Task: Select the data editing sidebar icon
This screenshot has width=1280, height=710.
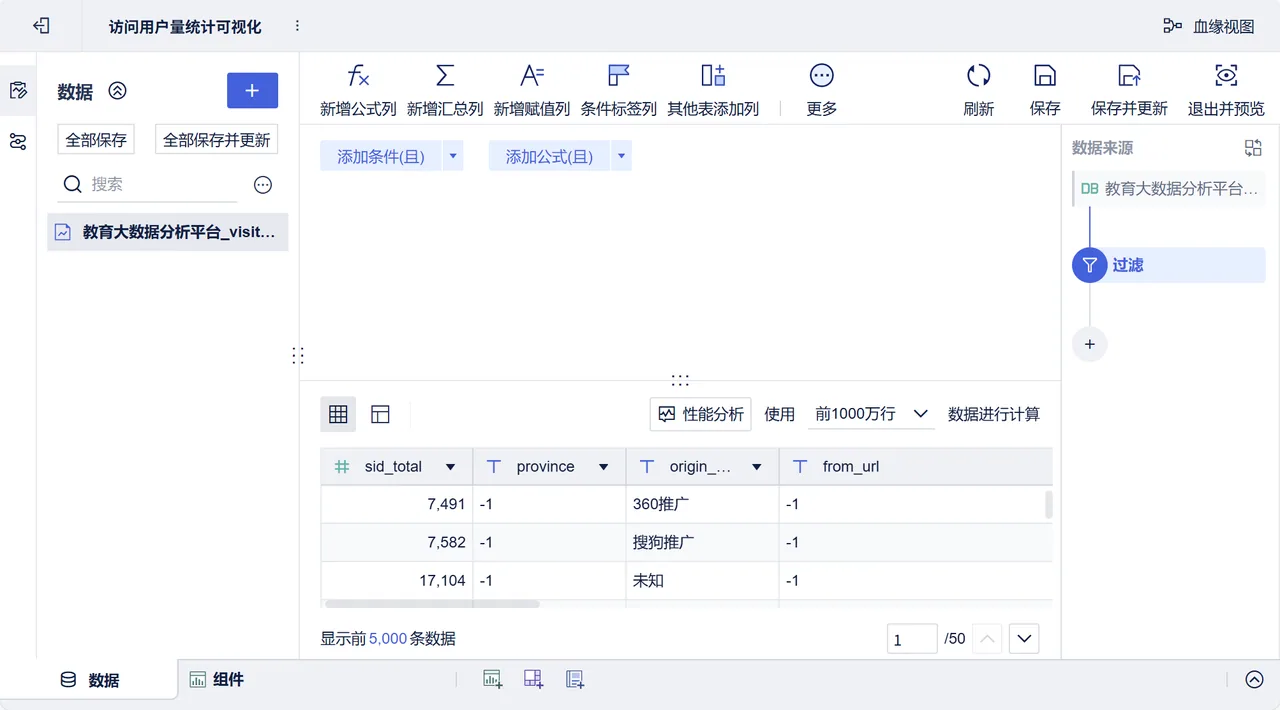Action: point(18,91)
